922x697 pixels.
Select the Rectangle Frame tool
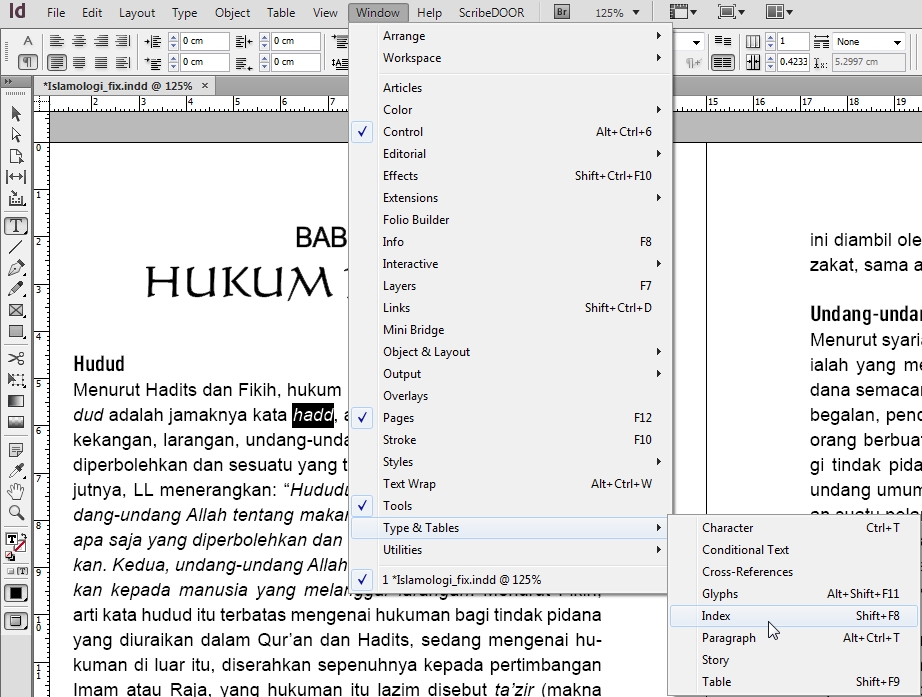16,311
